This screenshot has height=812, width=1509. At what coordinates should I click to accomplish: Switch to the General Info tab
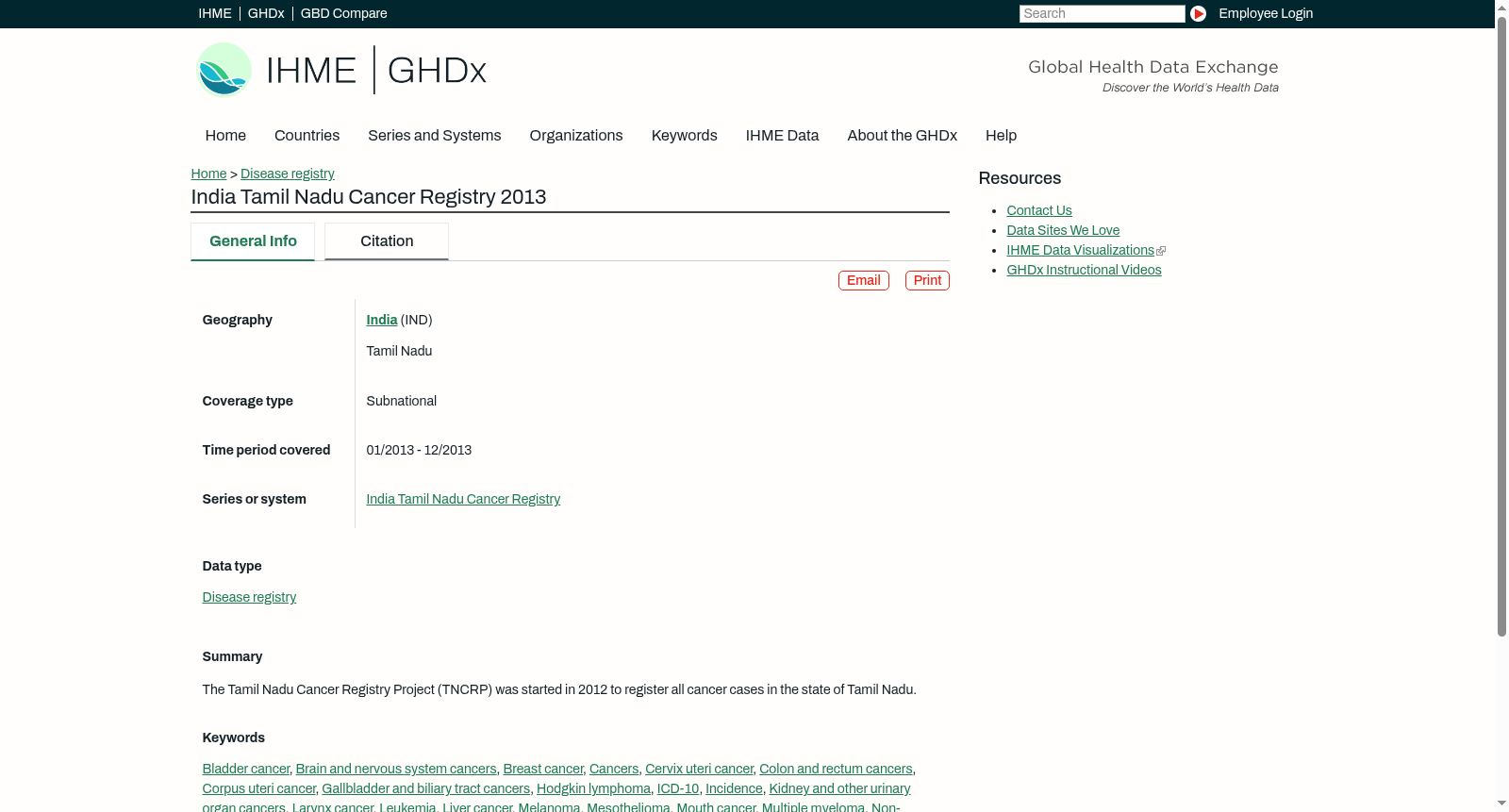coord(253,241)
